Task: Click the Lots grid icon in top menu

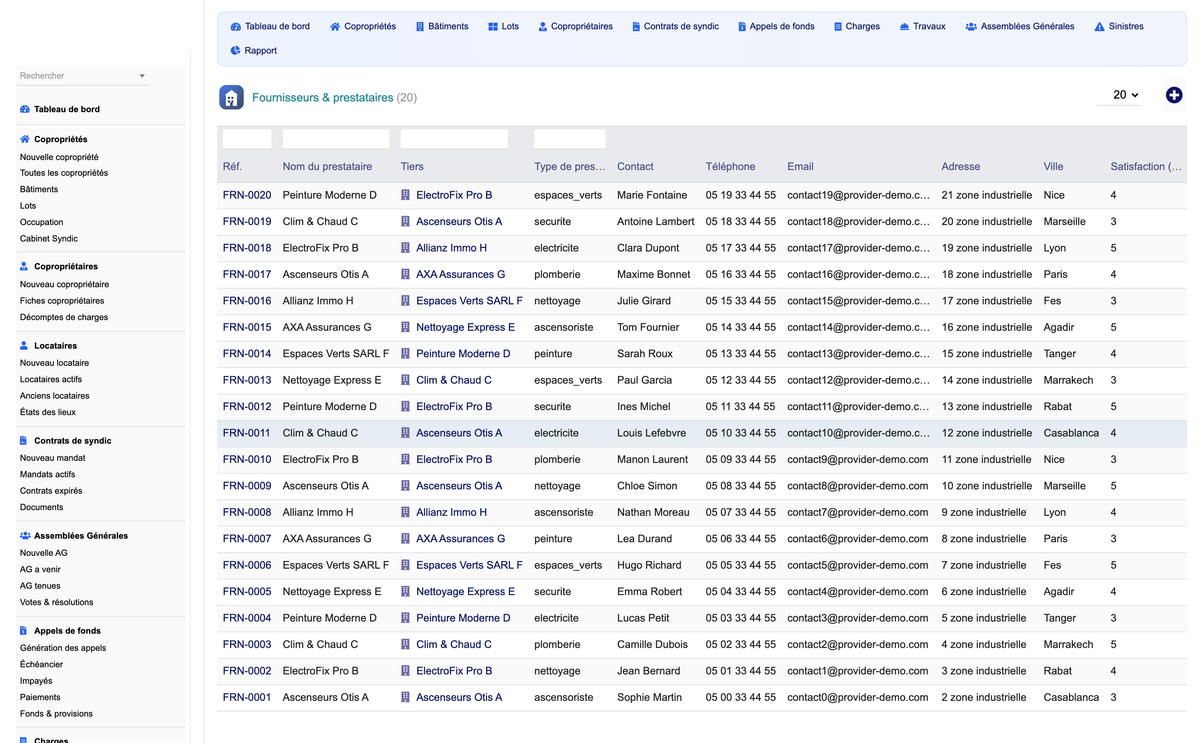Action: tap(493, 27)
